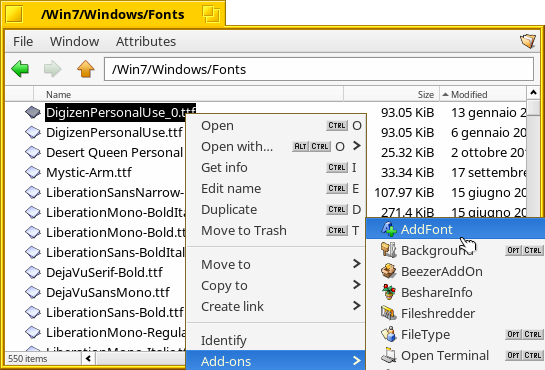Sort by the Modified column header
This screenshot has height=370, width=545.
(x=483, y=94)
